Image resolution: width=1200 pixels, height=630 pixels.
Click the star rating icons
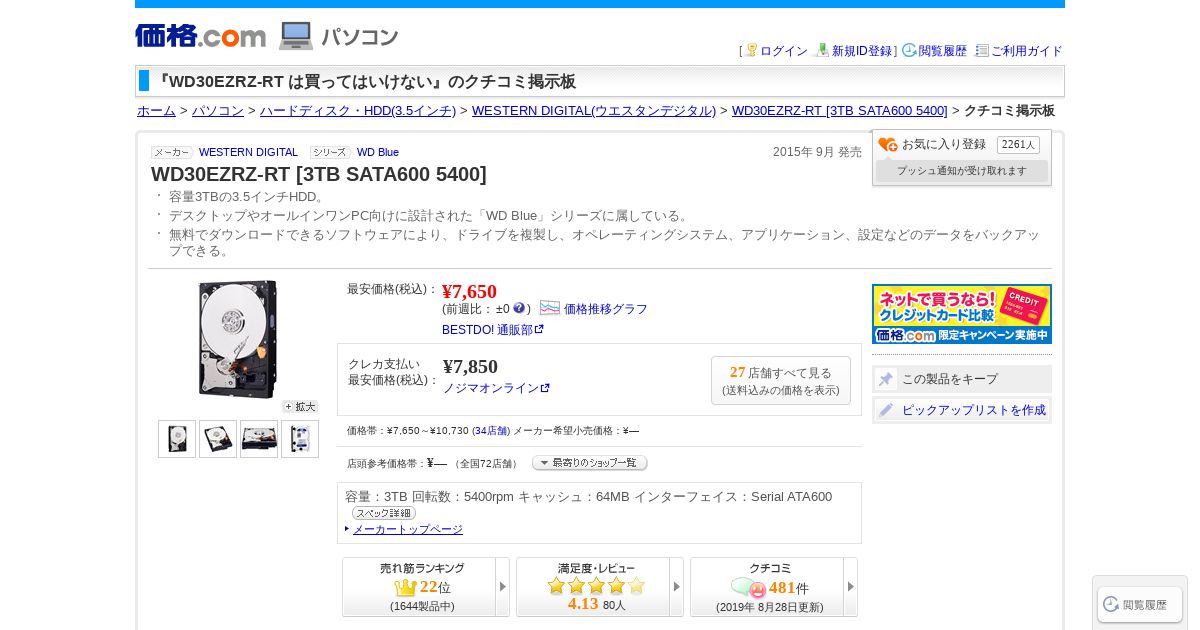(x=596, y=586)
